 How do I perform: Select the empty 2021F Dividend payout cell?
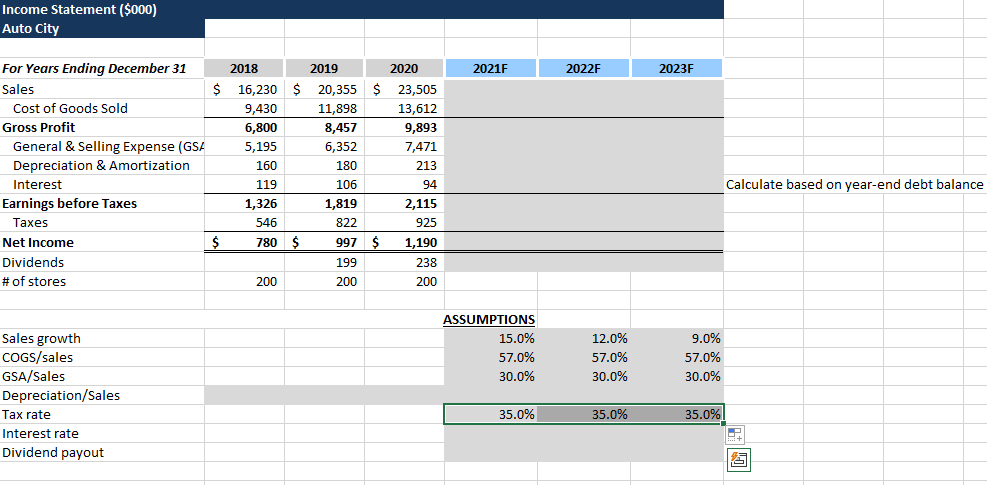point(490,452)
